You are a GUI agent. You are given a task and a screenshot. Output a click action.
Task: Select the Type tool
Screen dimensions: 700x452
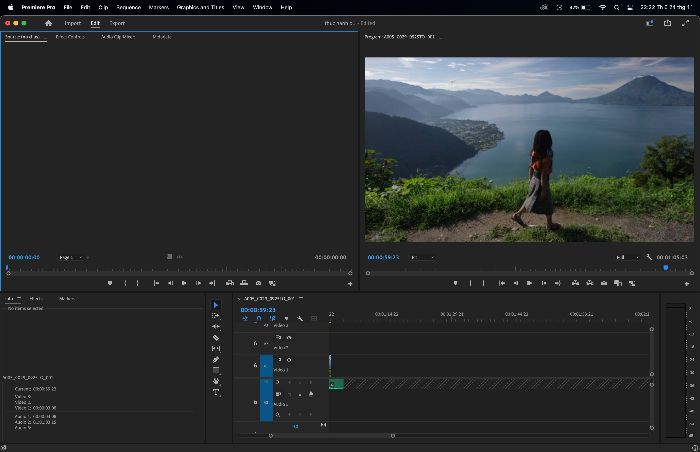pos(216,392)
